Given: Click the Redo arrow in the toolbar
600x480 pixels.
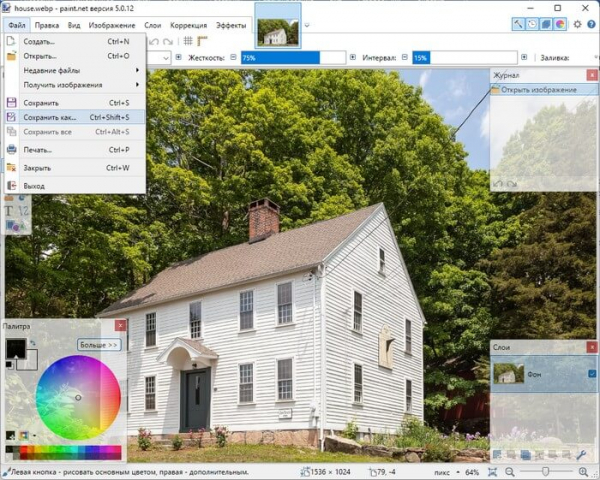Looking at the screenshot, I should 168,41.
